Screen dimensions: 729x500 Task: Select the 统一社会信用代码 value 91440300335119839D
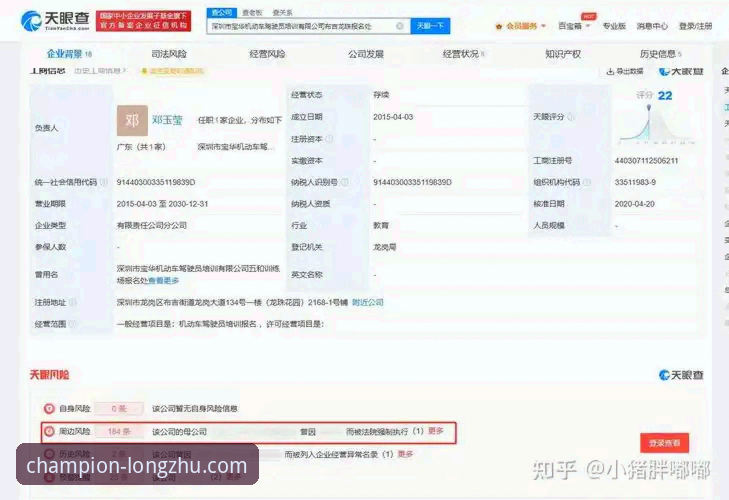[x=156, y=182]
